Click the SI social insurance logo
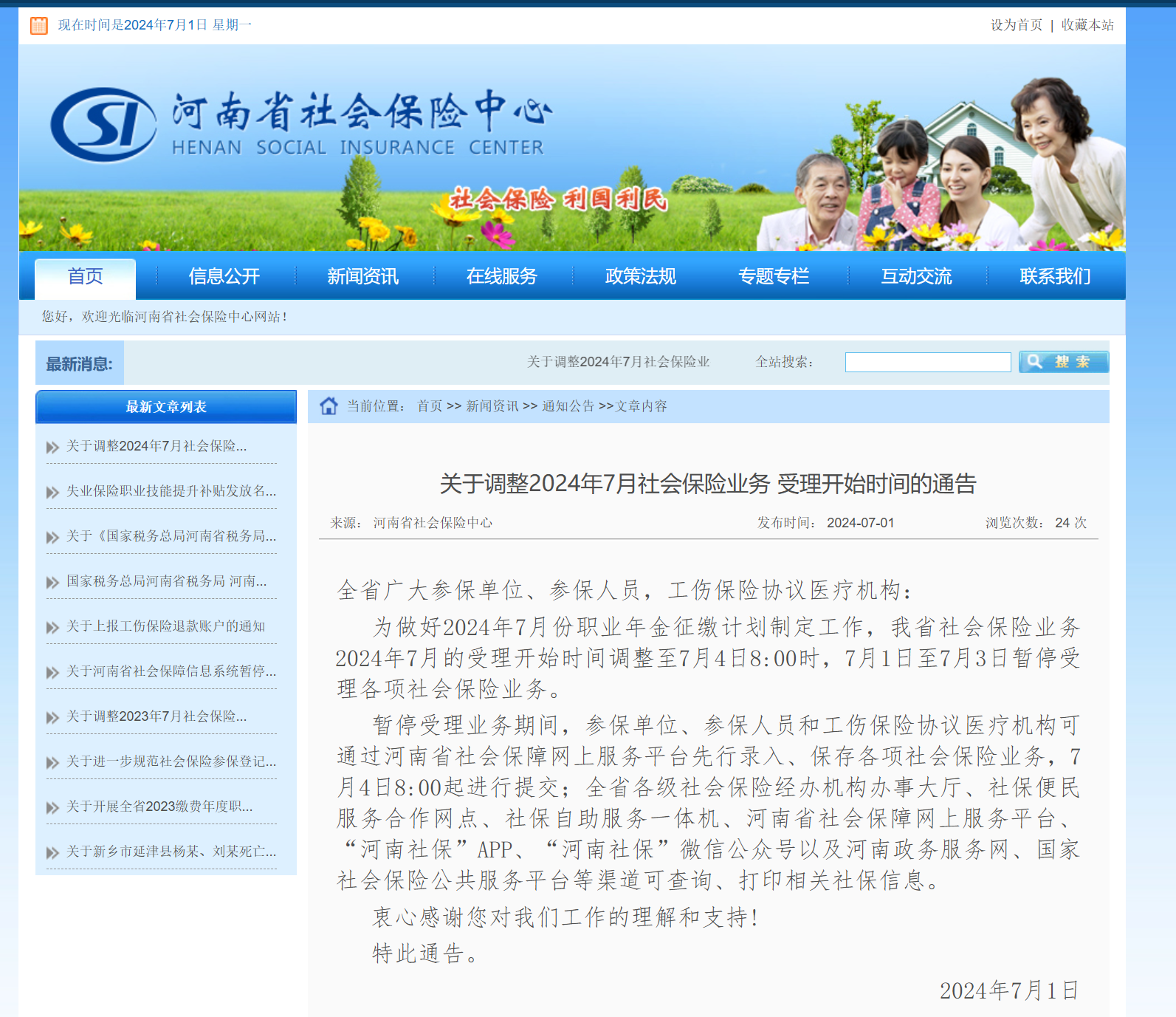 point(103,125)
